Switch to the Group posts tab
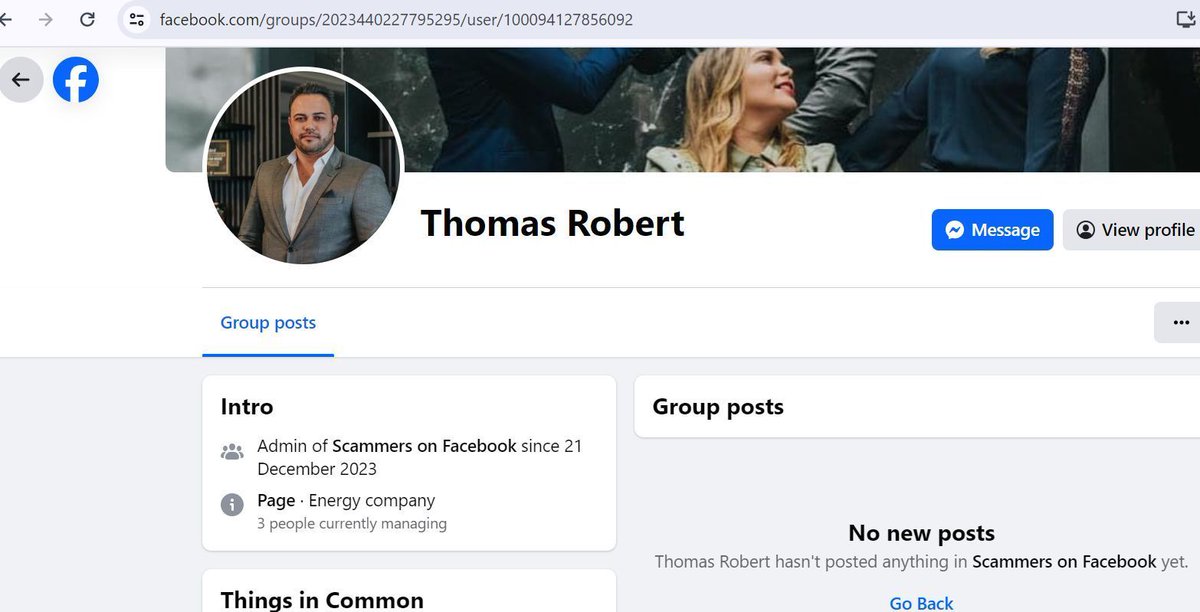The width and height of the screenshot is (1200, 612). [267, 322]
